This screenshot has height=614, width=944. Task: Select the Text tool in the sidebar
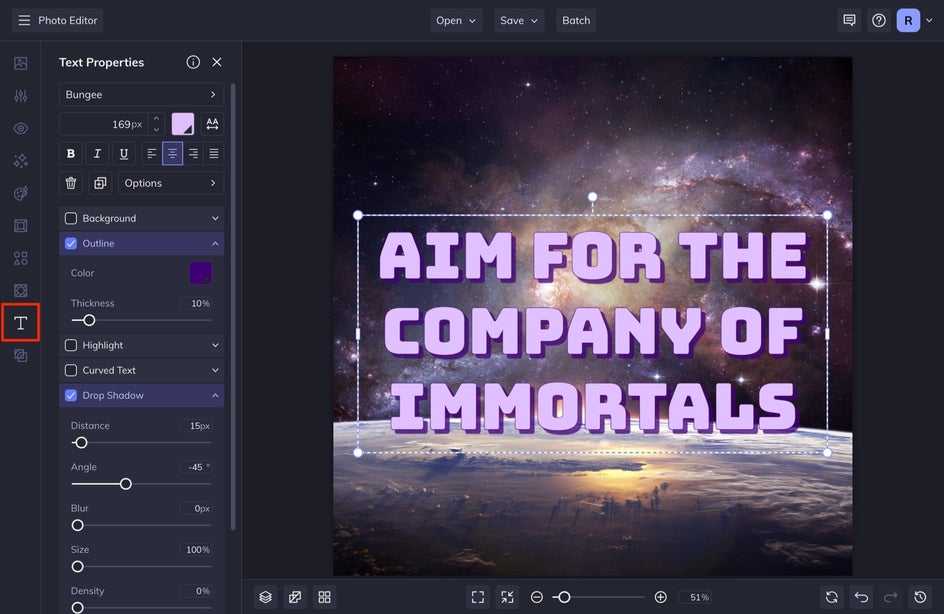pos(20,323)
